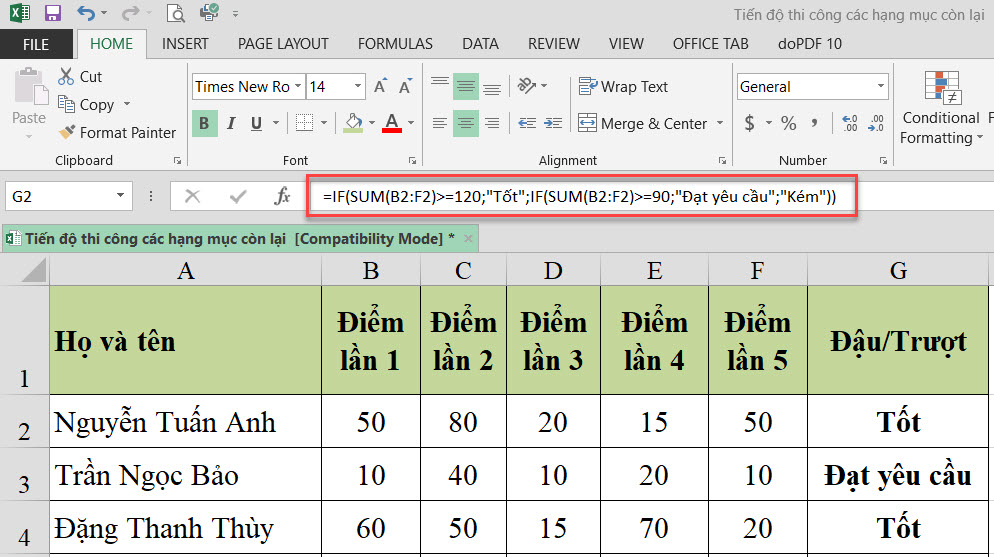Select the Format Painter tool
Screen dimensions: 994x557
coord(116,132)
